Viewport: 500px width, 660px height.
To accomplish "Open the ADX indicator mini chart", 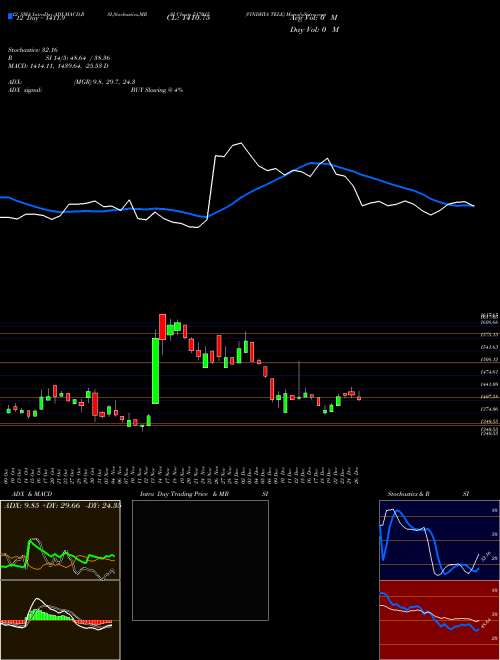I will point(60,540).
